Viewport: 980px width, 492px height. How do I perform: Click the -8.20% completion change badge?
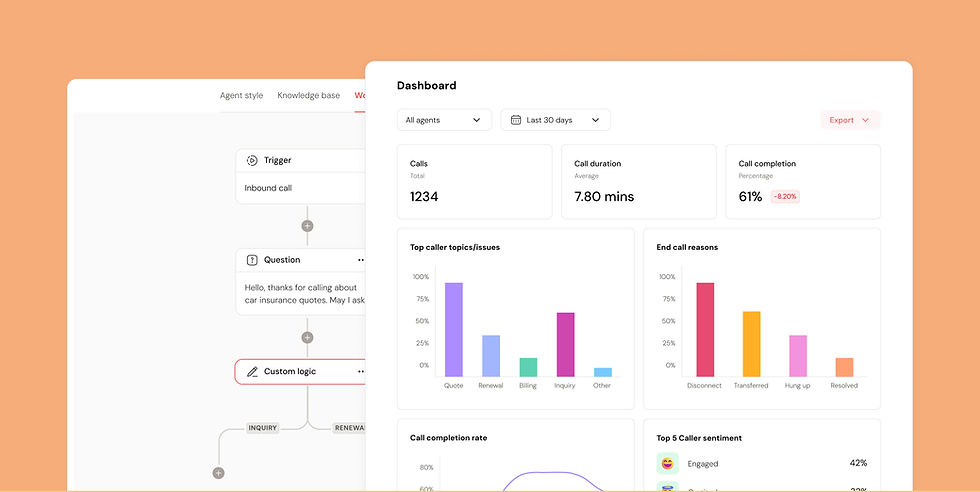(785, 196)
